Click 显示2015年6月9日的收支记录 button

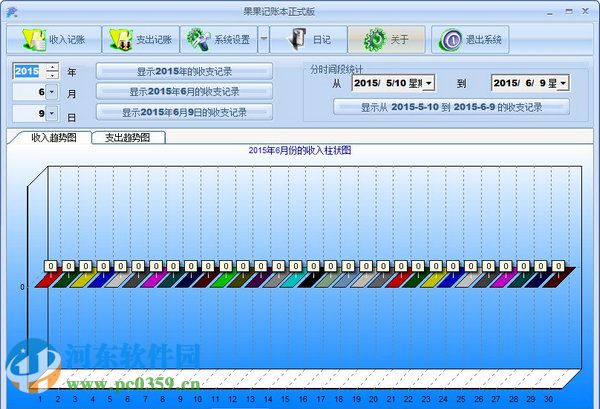coord(184,112)
